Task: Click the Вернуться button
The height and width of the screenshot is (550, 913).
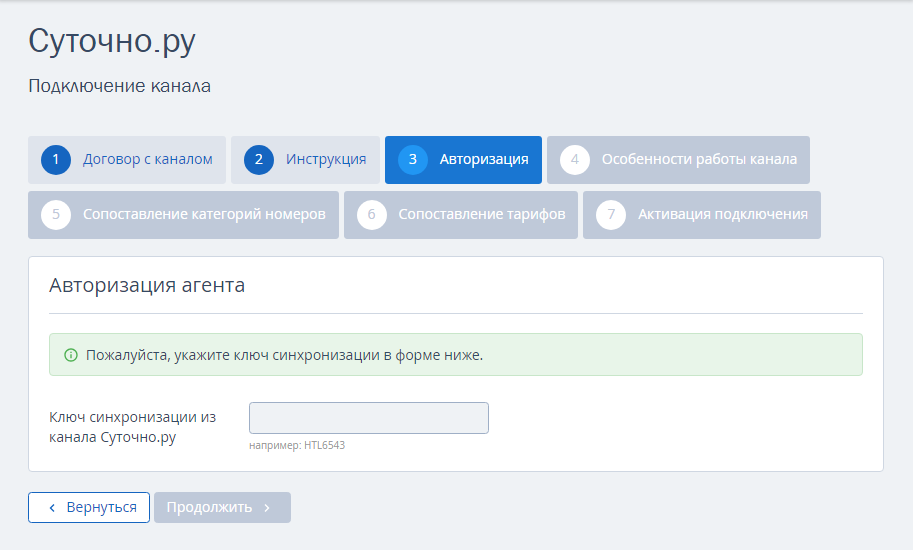Action: point(89,508)
